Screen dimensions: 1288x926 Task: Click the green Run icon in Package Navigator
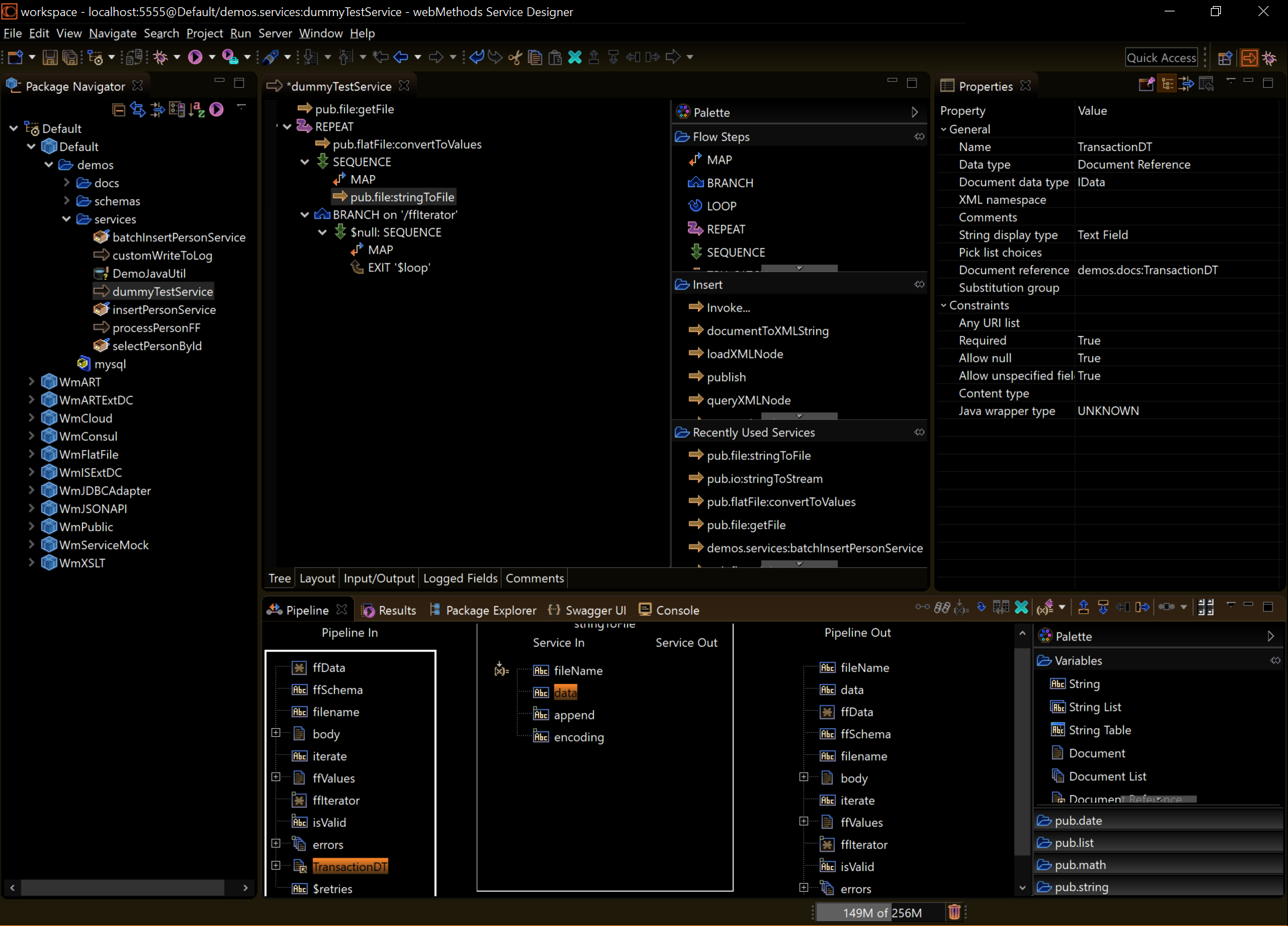point(215,109)
